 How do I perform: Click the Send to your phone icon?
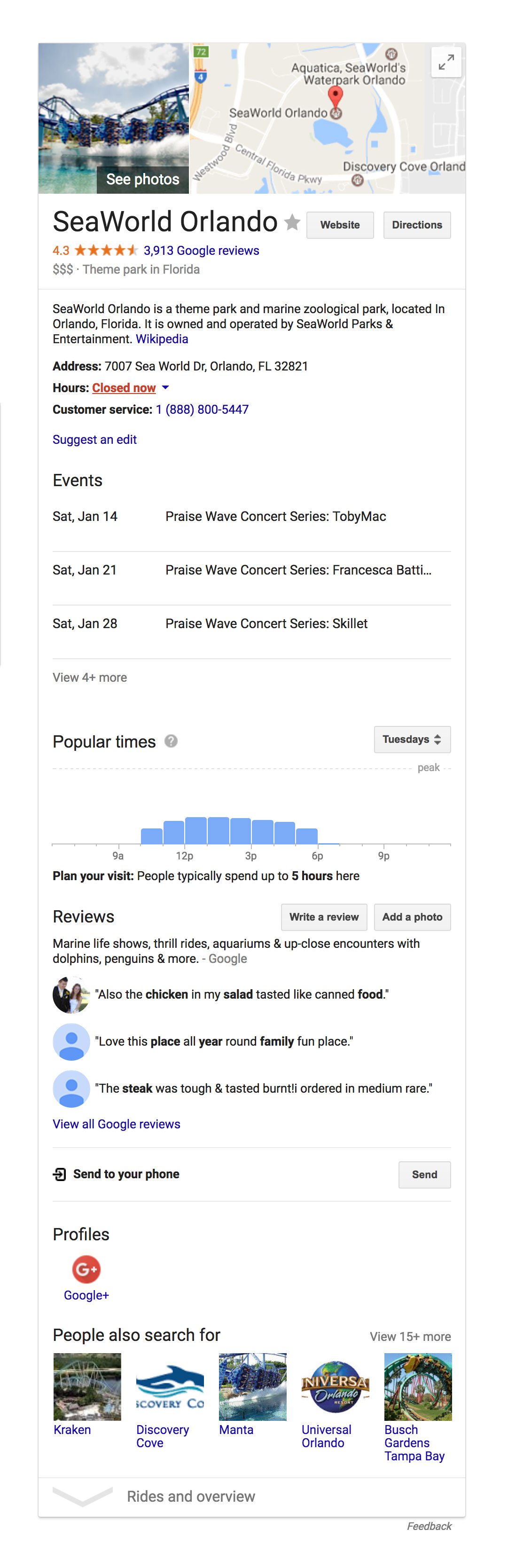click(x=60, y=1174)
